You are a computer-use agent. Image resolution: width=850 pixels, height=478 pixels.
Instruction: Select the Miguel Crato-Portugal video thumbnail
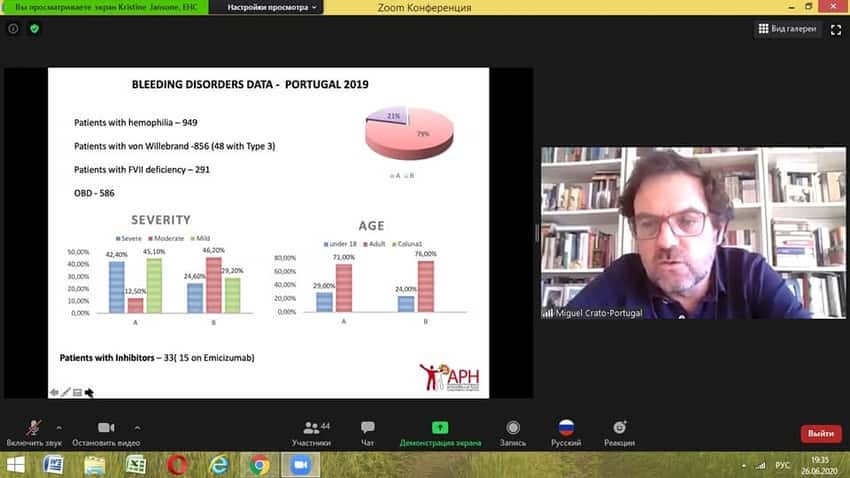693,232
